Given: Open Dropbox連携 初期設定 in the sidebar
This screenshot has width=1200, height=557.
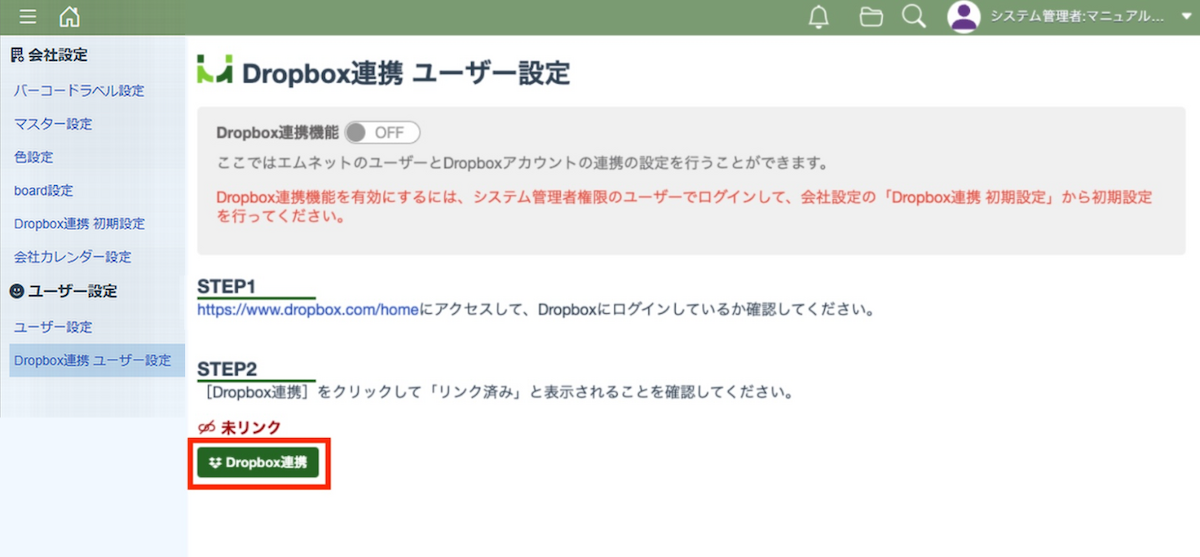Looking at the screenshot, I should tap(80, 223).
